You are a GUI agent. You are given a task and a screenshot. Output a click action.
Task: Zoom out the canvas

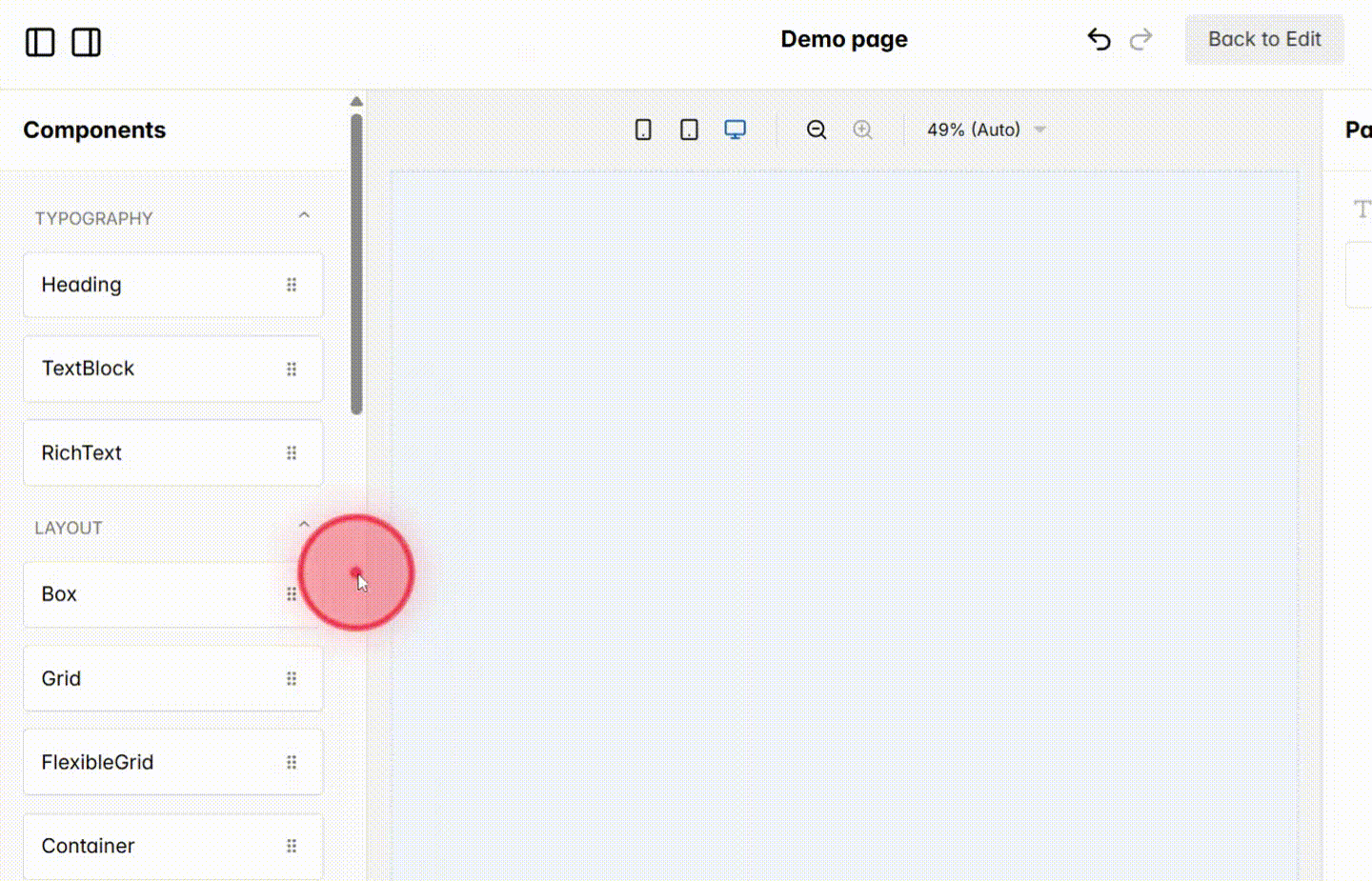(x=817, y=129)
